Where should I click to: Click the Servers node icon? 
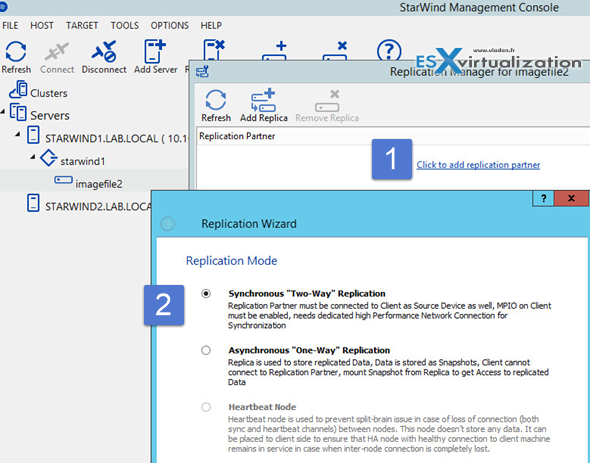pyautogui.click(x=18, y=112)
